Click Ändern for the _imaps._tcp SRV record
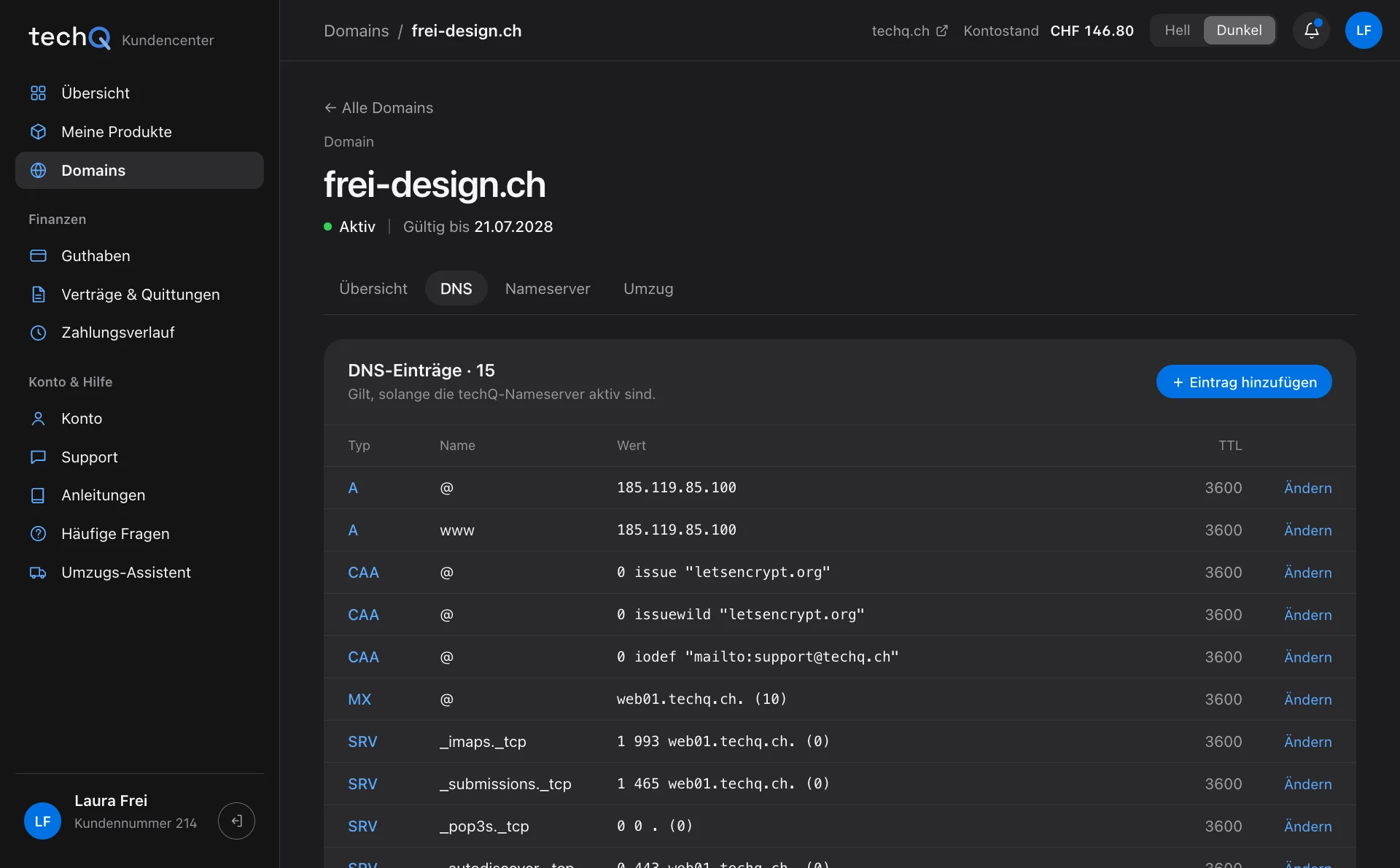The width and height of the screenshot is (1400, 868). coord(1307,742)
